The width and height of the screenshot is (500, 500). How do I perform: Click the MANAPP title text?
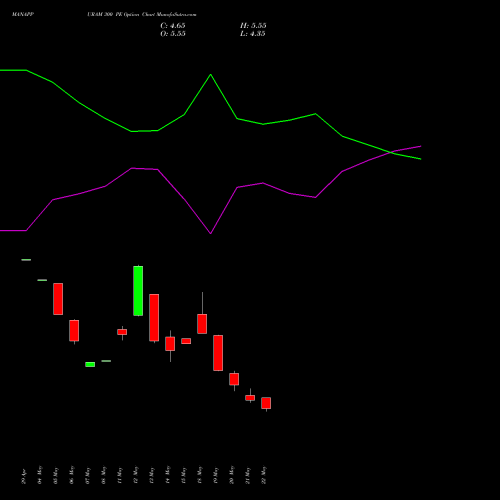click(x=23, y=14)
